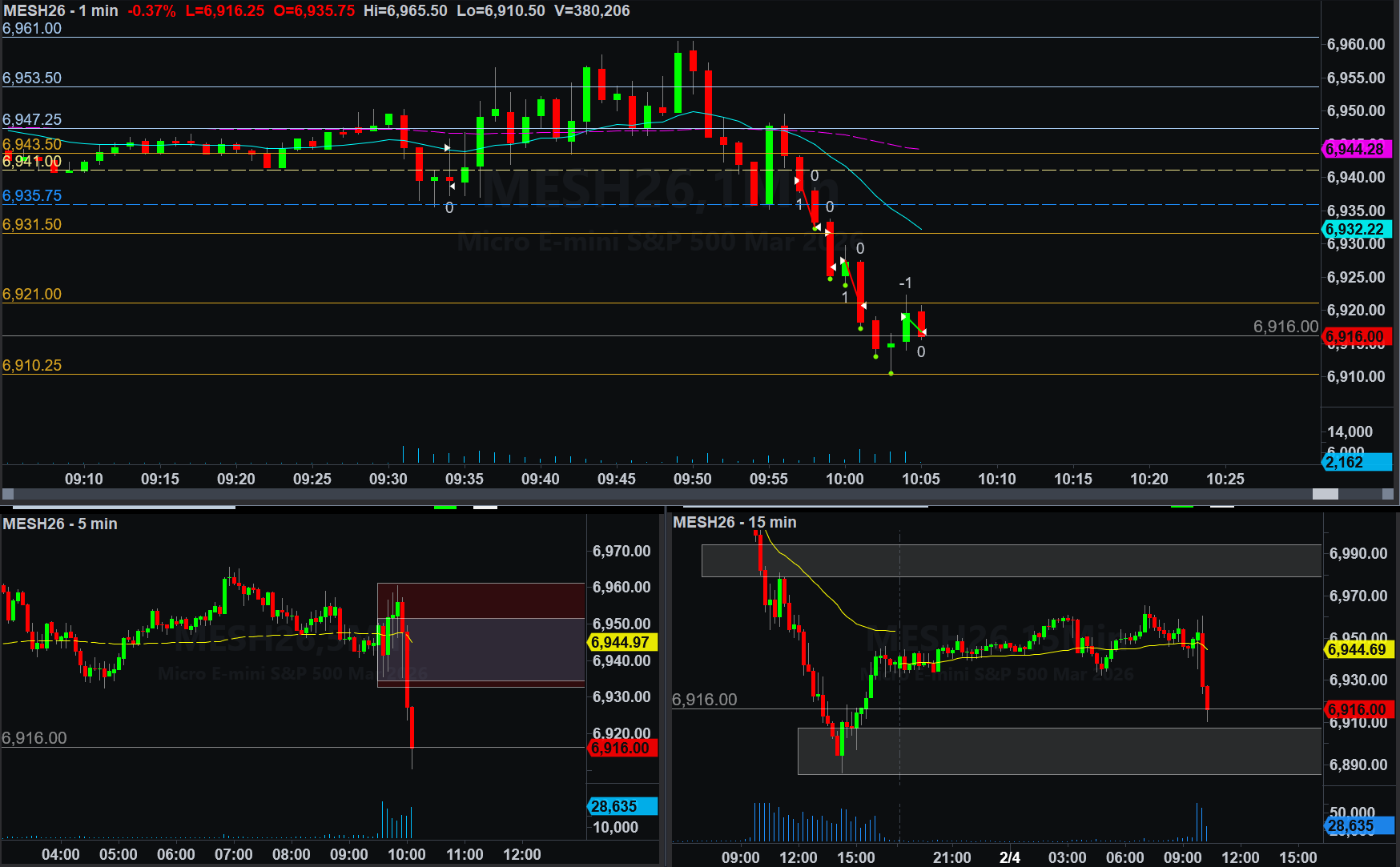Click the horizontal scrollbar thumb of 1-min chart

(1326, 494)
